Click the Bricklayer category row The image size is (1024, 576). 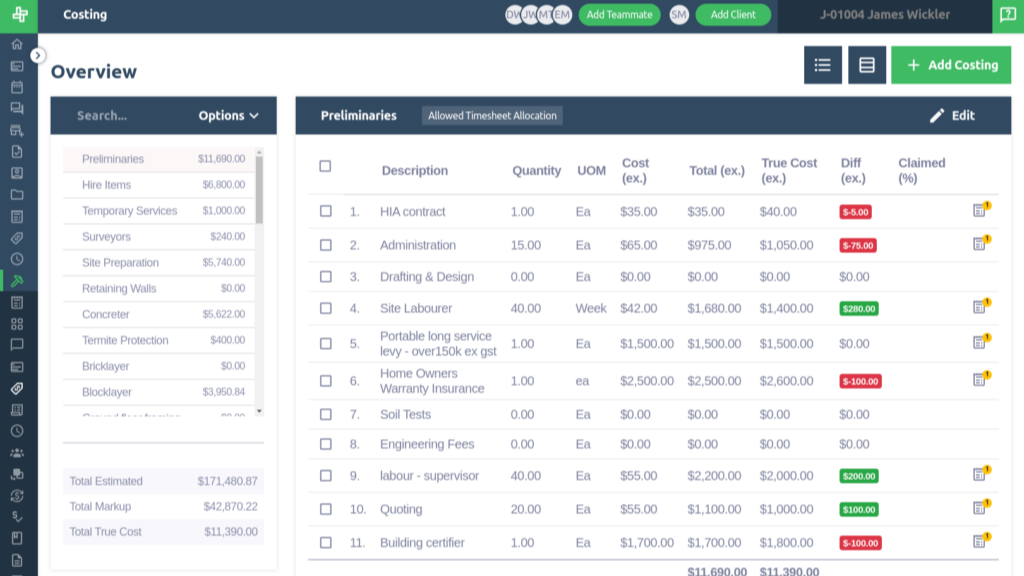[x=159, y=366]
